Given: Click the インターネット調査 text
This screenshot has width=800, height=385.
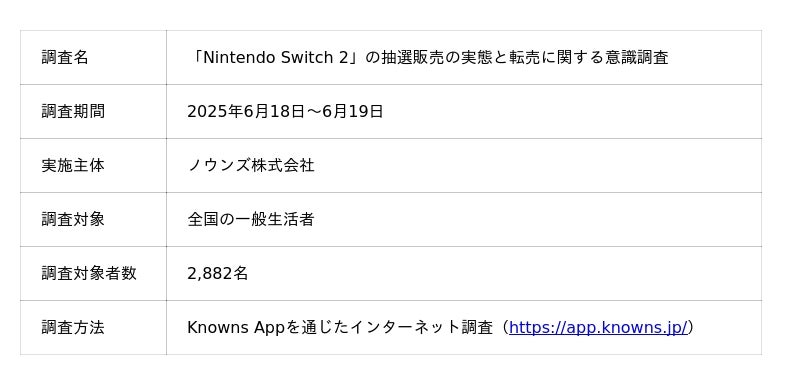Looking at the screenshot, I should (430, 327).
